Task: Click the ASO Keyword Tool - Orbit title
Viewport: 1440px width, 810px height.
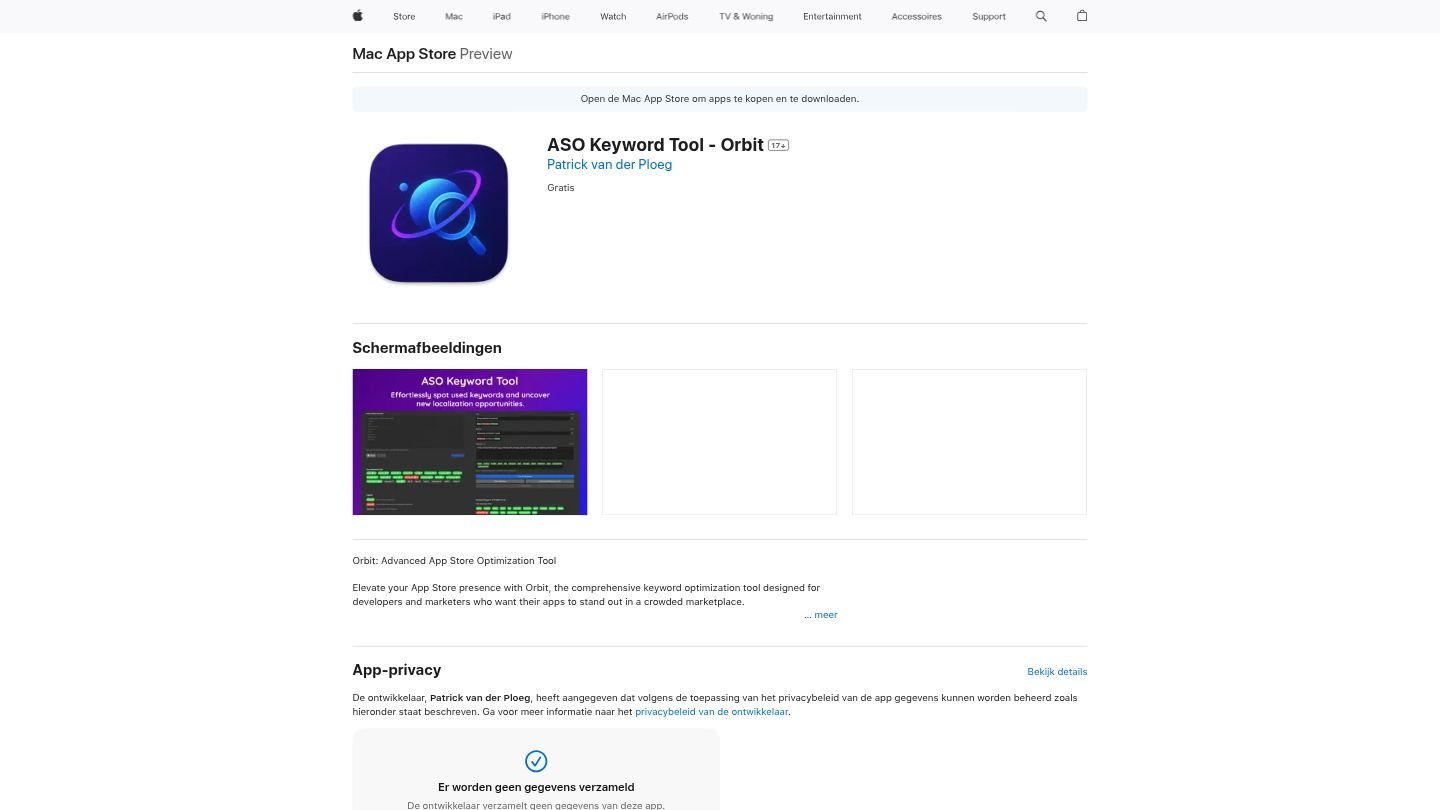Action: coord(655,145)
